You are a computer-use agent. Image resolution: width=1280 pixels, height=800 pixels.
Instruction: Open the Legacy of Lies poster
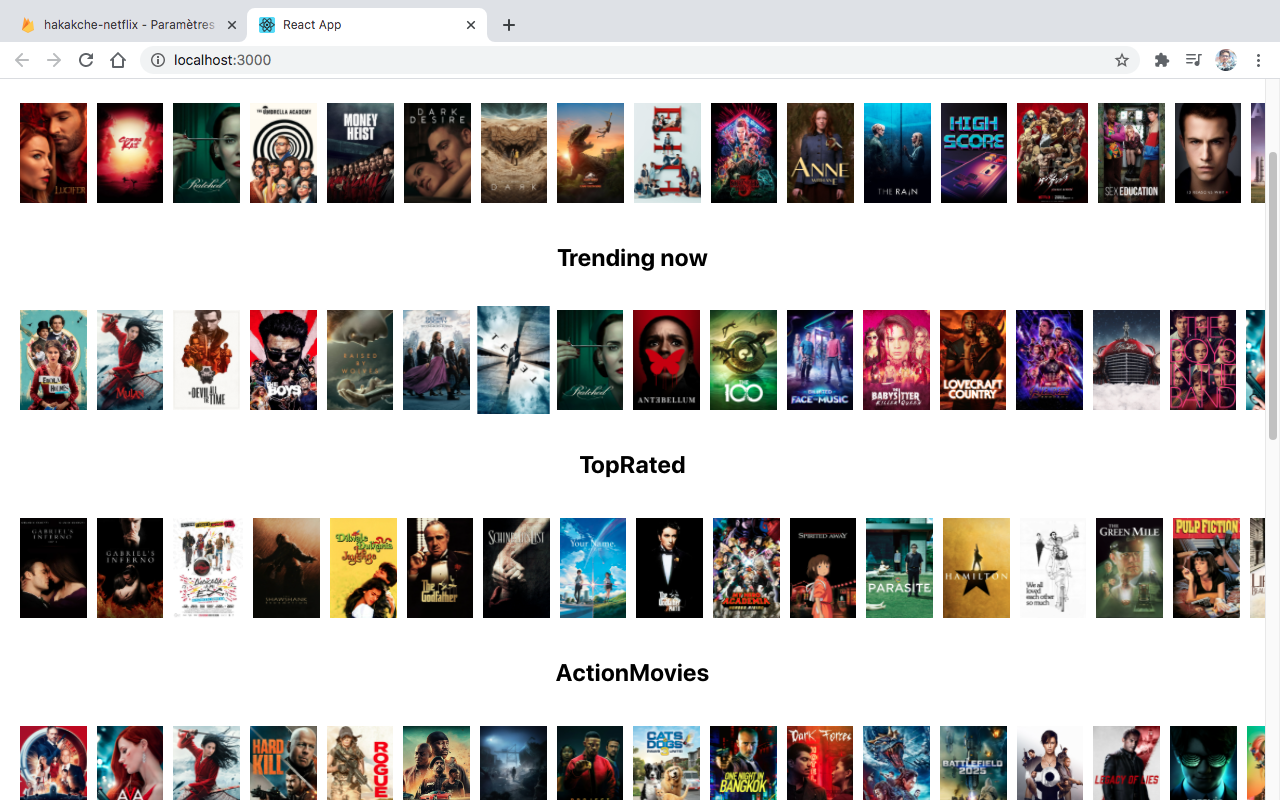coord(1126,763)
